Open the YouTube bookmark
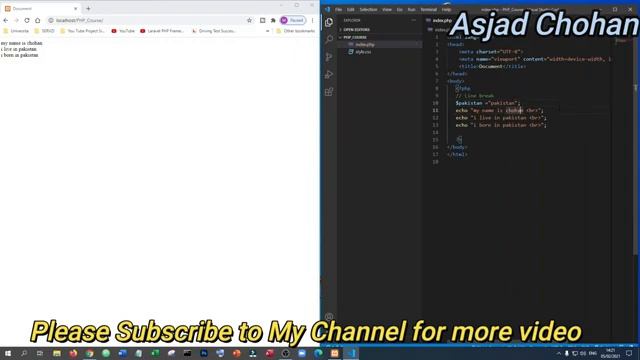This screenshot has width=640, height=360. point(123,31)
